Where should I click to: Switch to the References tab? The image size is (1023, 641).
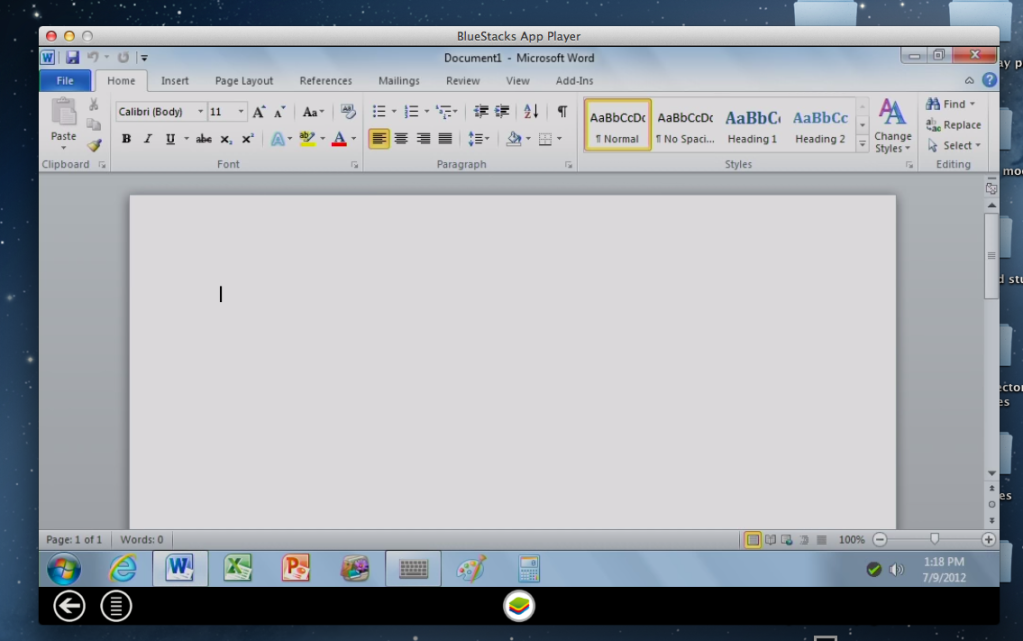click(326, 81)
